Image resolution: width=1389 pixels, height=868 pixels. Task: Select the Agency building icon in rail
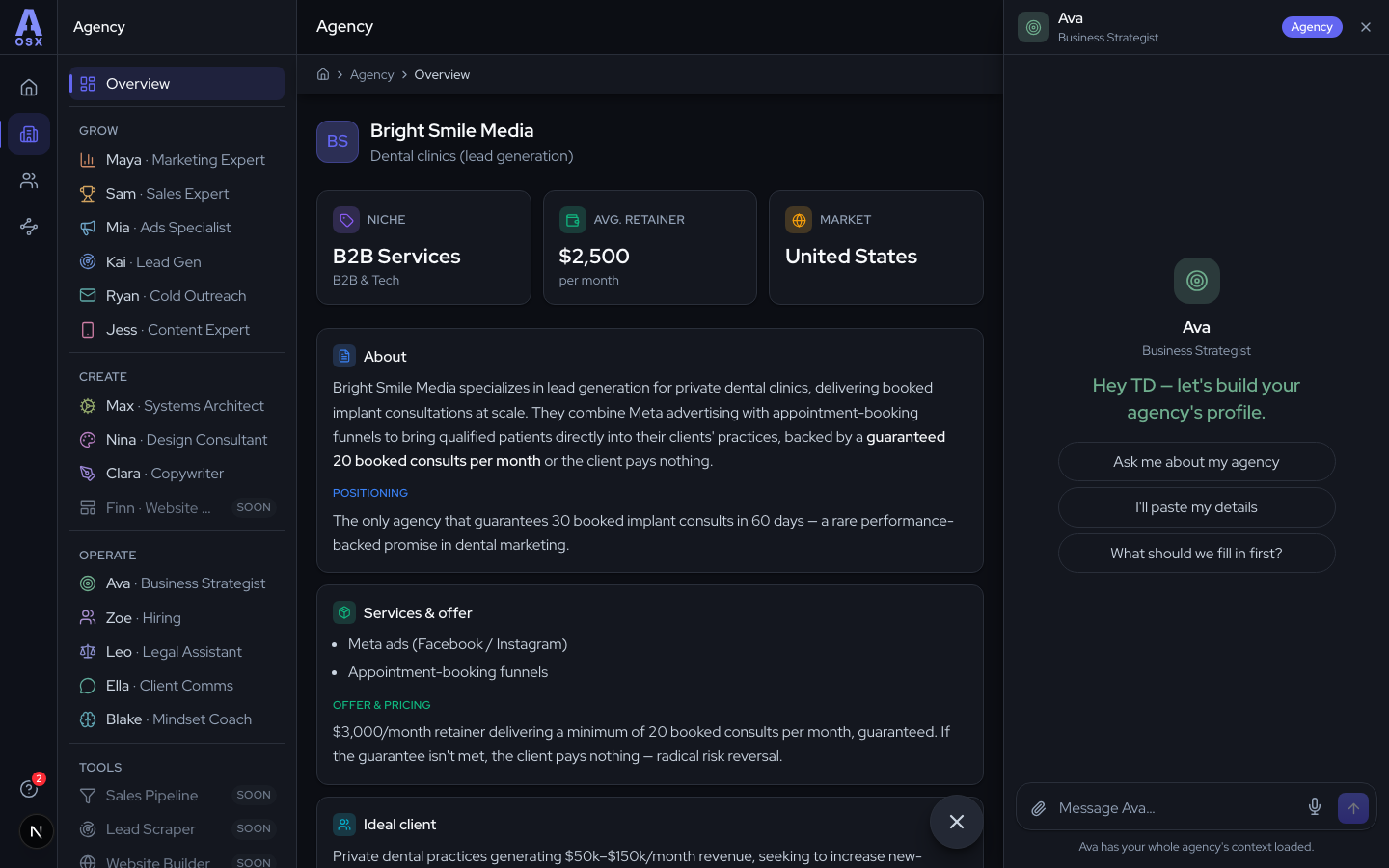click(x=29, y=134)
